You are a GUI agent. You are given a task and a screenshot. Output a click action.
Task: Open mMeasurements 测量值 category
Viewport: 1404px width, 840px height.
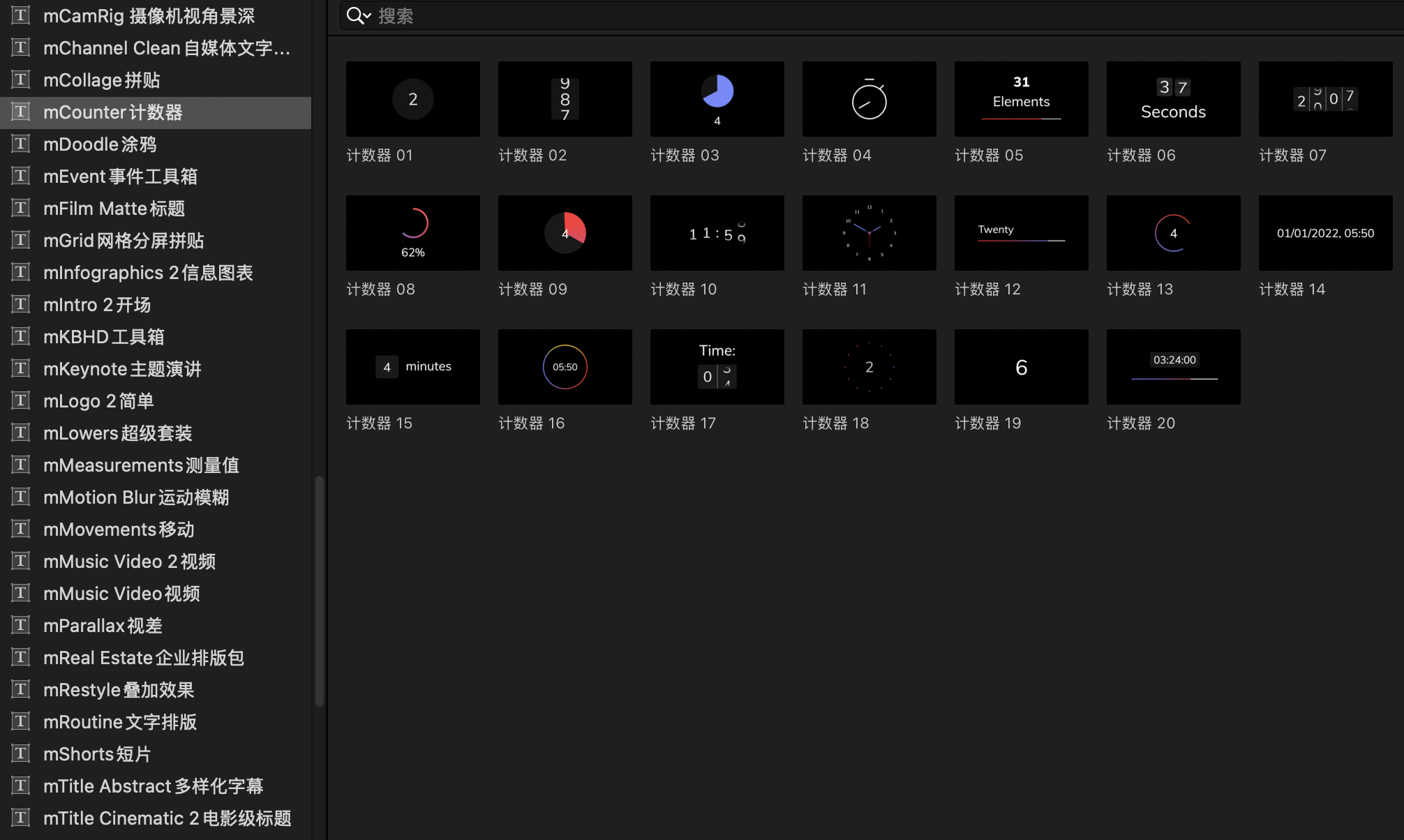click(156, 465)
